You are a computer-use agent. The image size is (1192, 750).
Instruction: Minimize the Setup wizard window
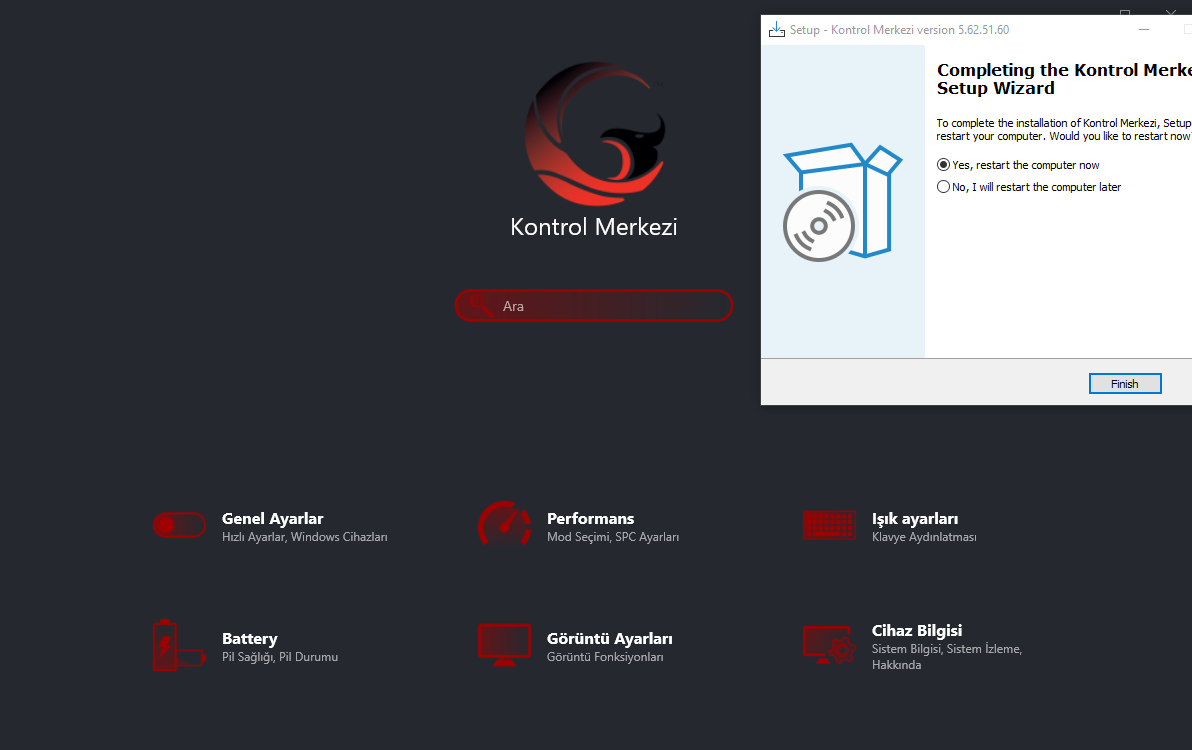(x=1143, y=30)
